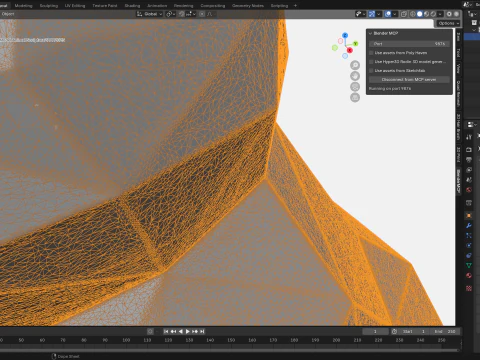Click the green Y axis gizmo ball
The width and height of the screenshot is (480, 360).
pos(355,44)
